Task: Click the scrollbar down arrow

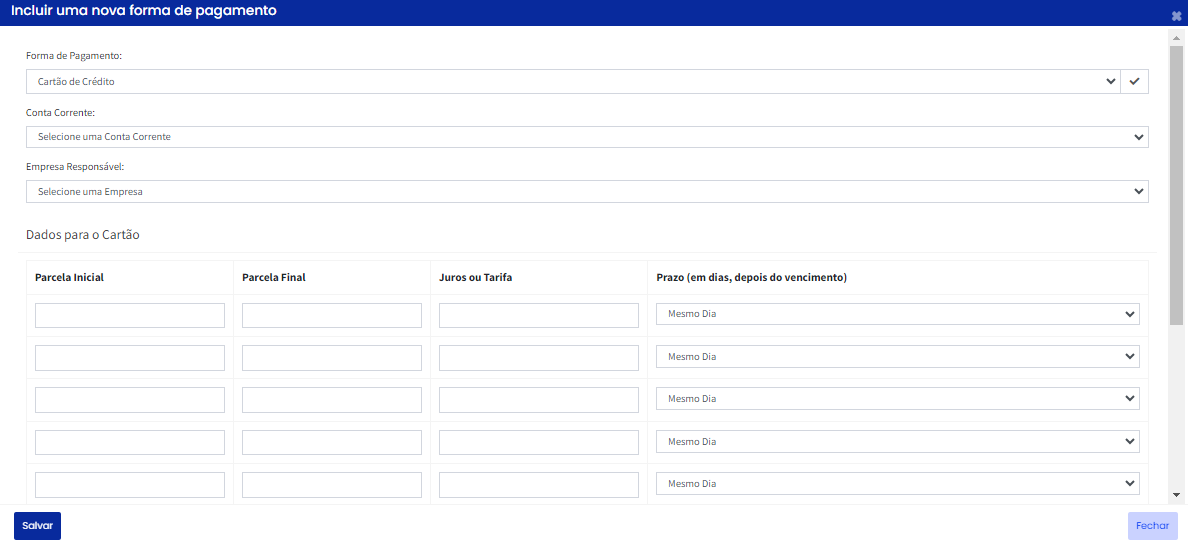Action: [1176, 495]
